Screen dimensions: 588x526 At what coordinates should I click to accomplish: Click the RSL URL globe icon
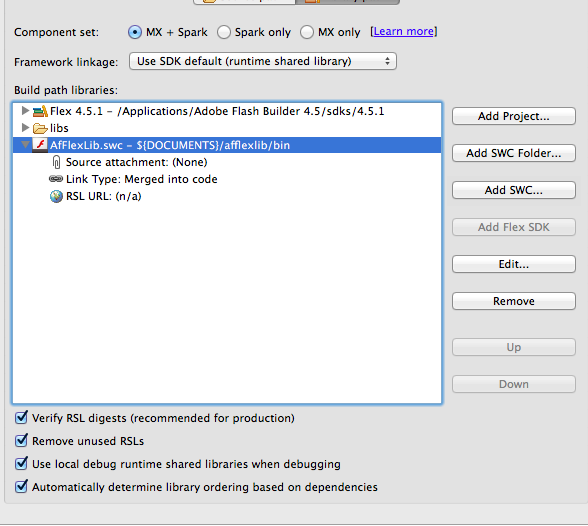[x=56, y=196]
